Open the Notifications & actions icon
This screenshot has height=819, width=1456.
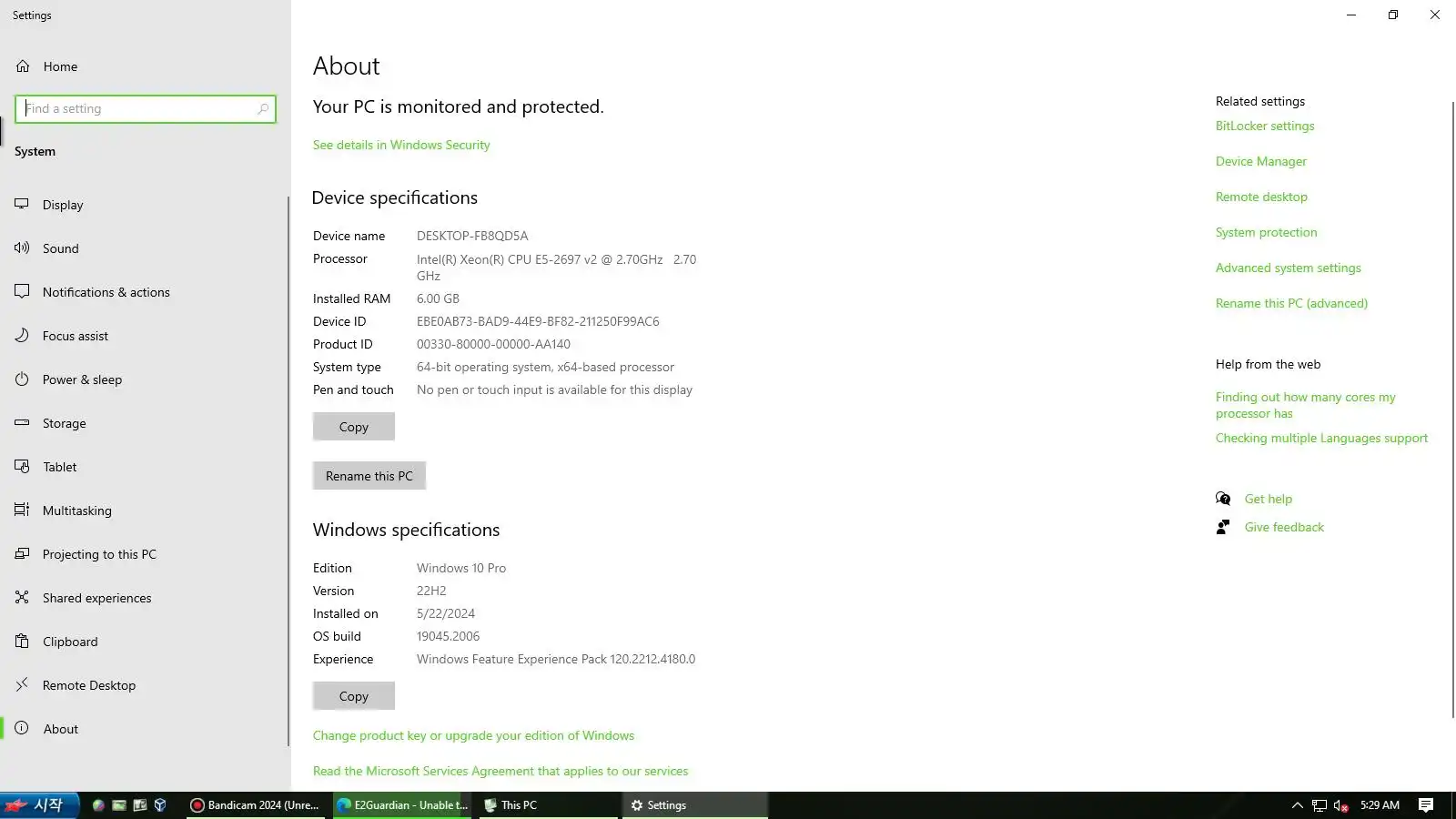[22, 292]
